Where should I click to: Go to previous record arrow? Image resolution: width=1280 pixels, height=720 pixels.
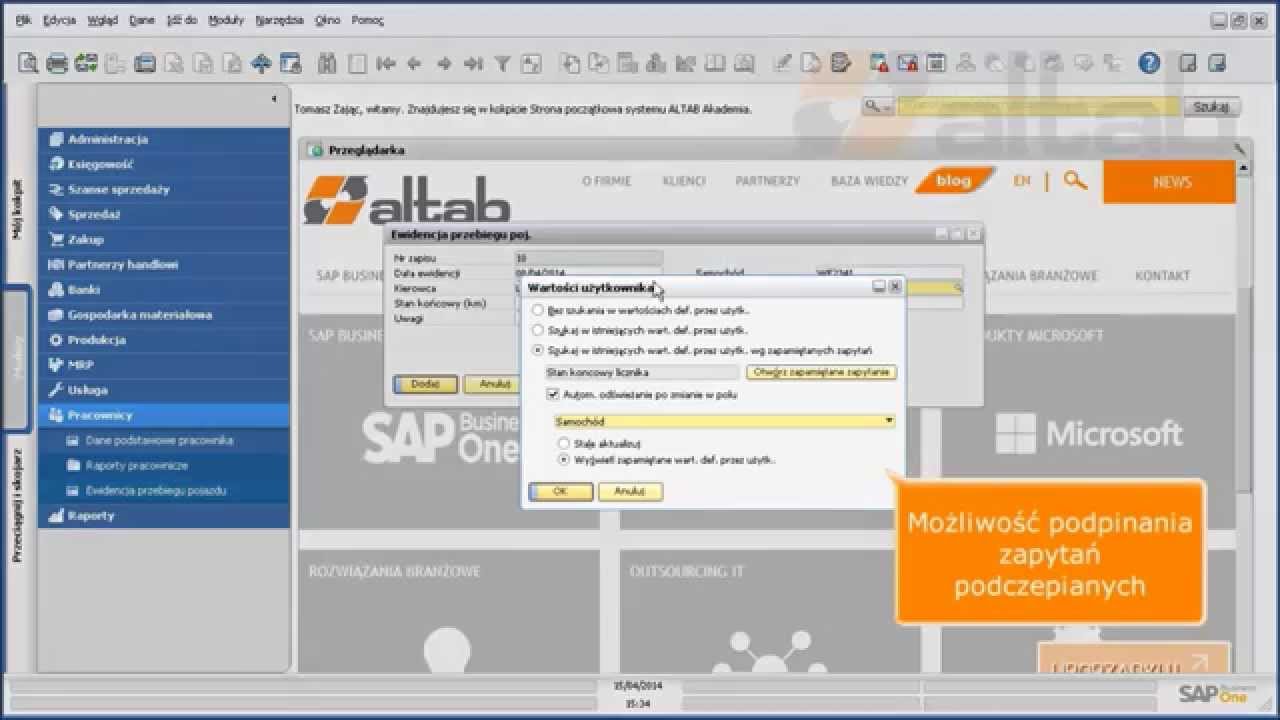pyautogui.click(x=415, y=64)
